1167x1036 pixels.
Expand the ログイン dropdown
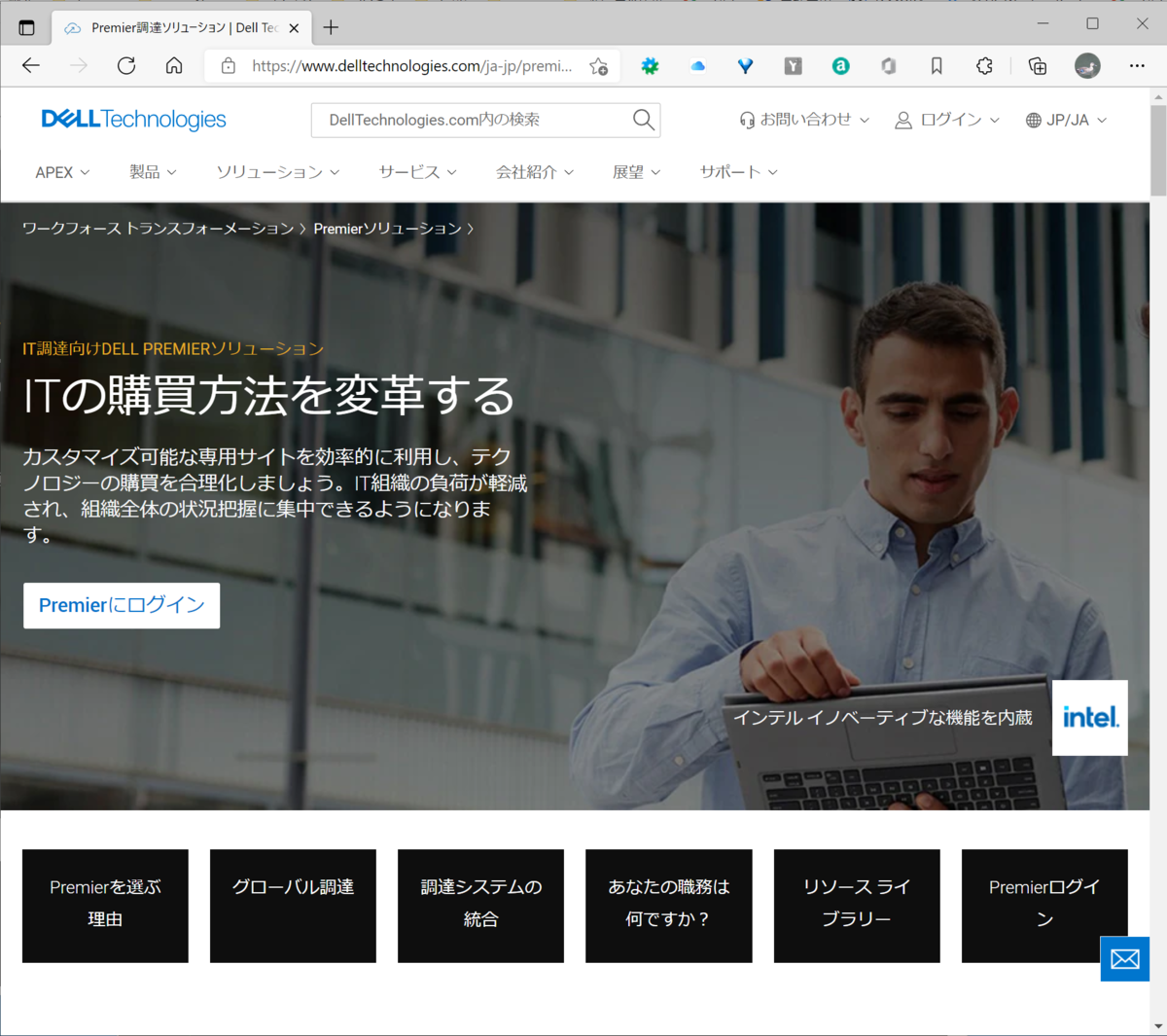coord(947,120)
